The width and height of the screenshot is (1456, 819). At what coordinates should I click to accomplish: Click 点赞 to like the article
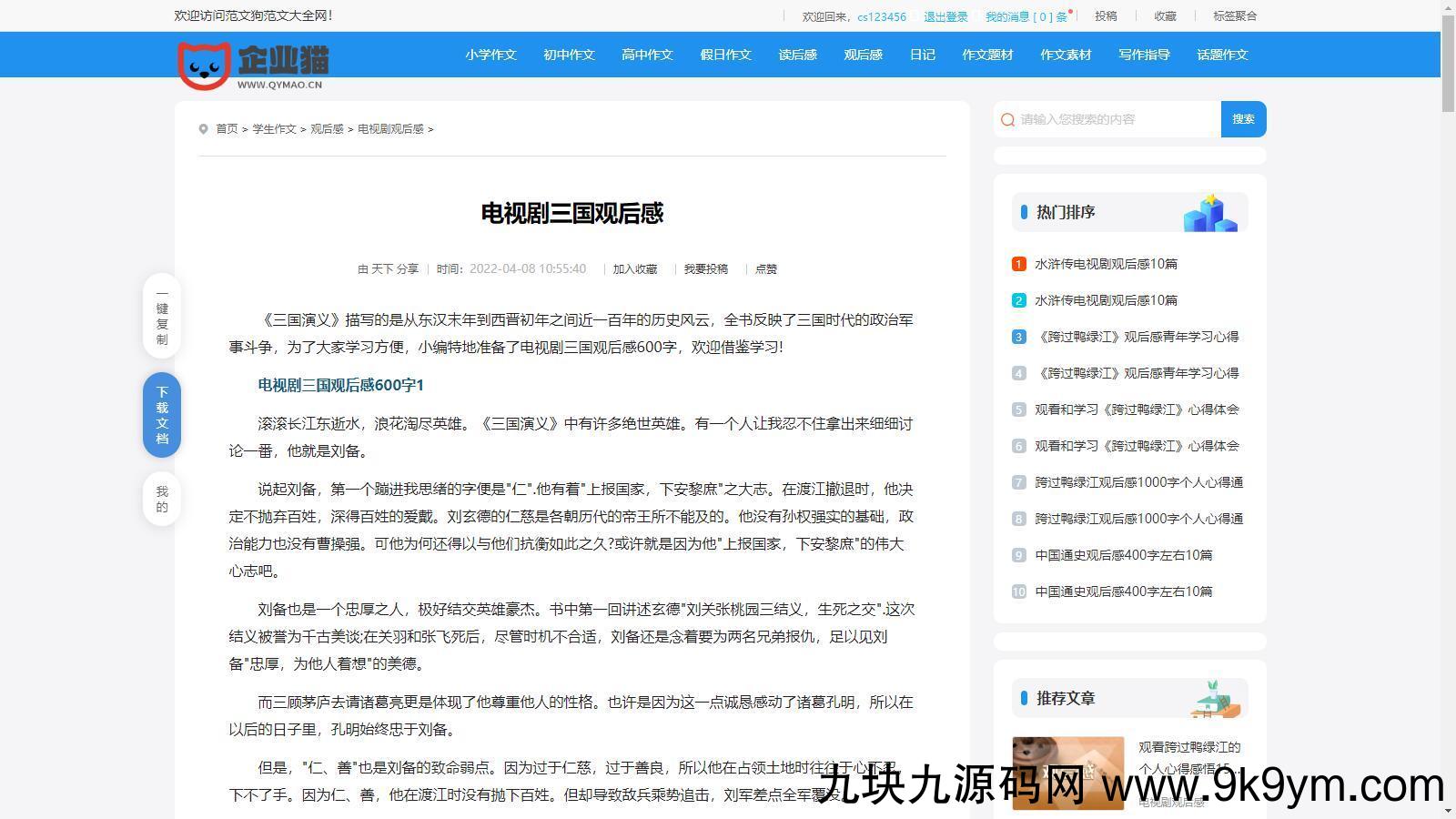click(766, 269)
